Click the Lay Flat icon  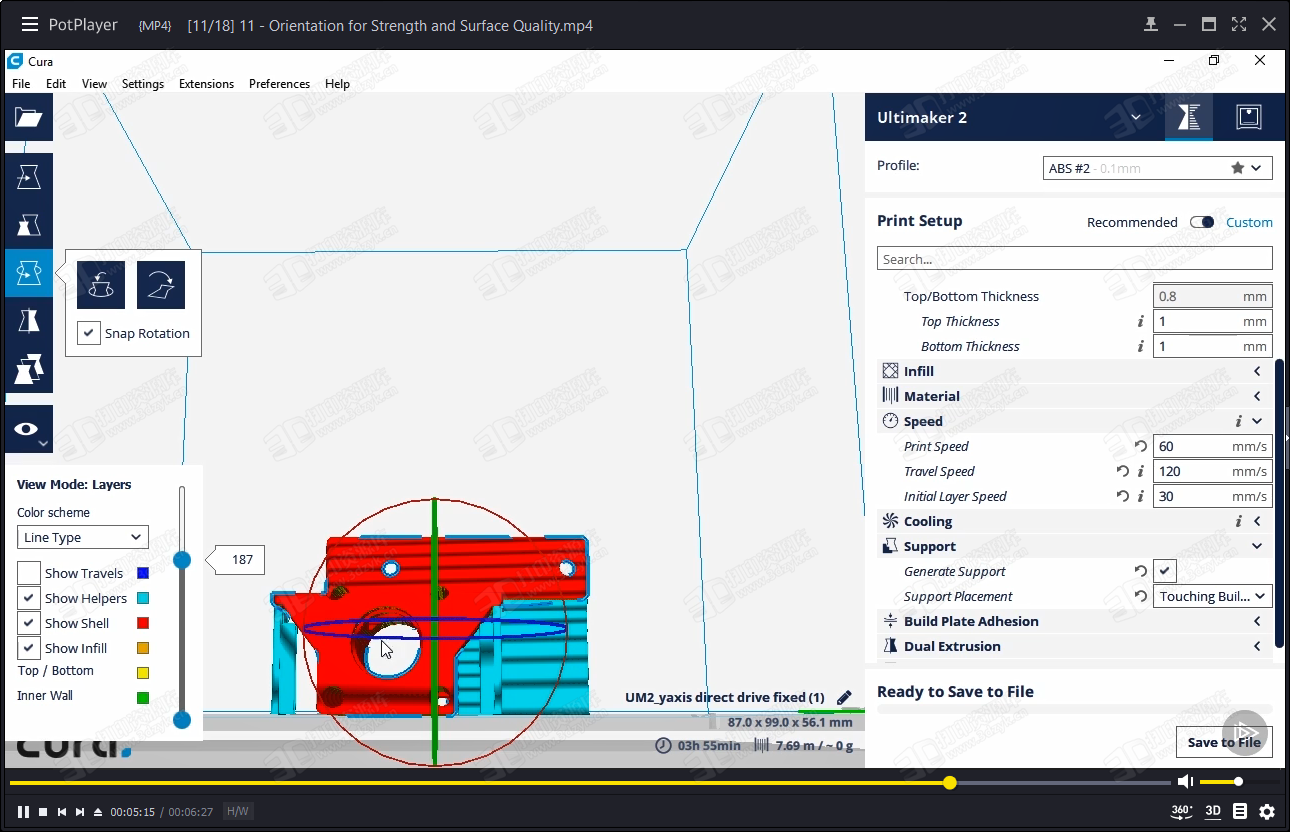[161, 285]
